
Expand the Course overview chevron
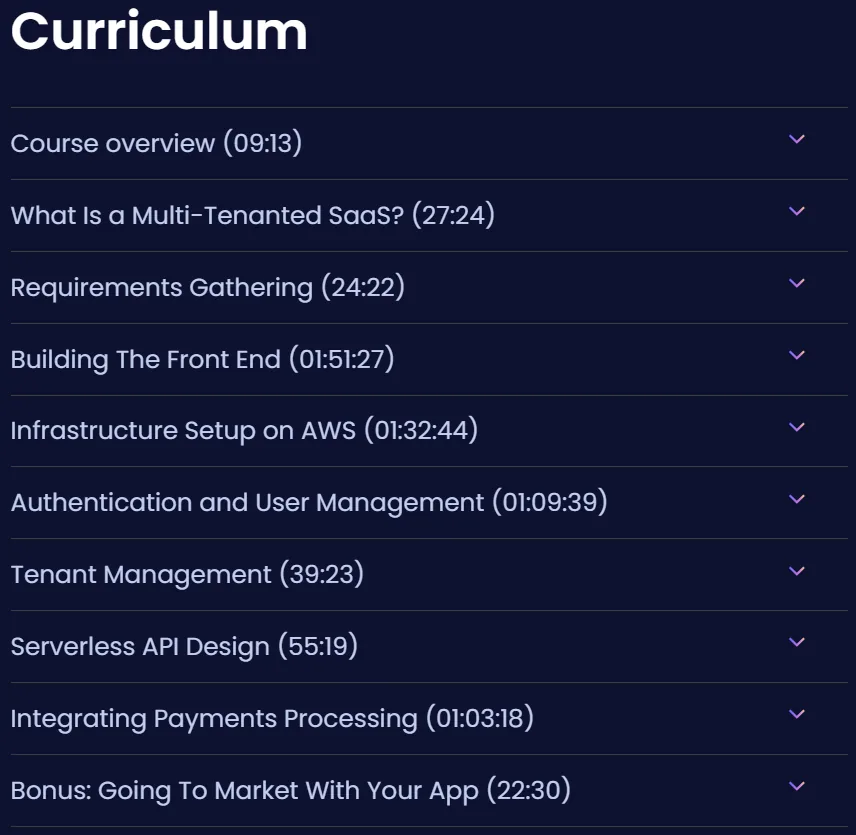pyautogui.click(x=796, y=139)
